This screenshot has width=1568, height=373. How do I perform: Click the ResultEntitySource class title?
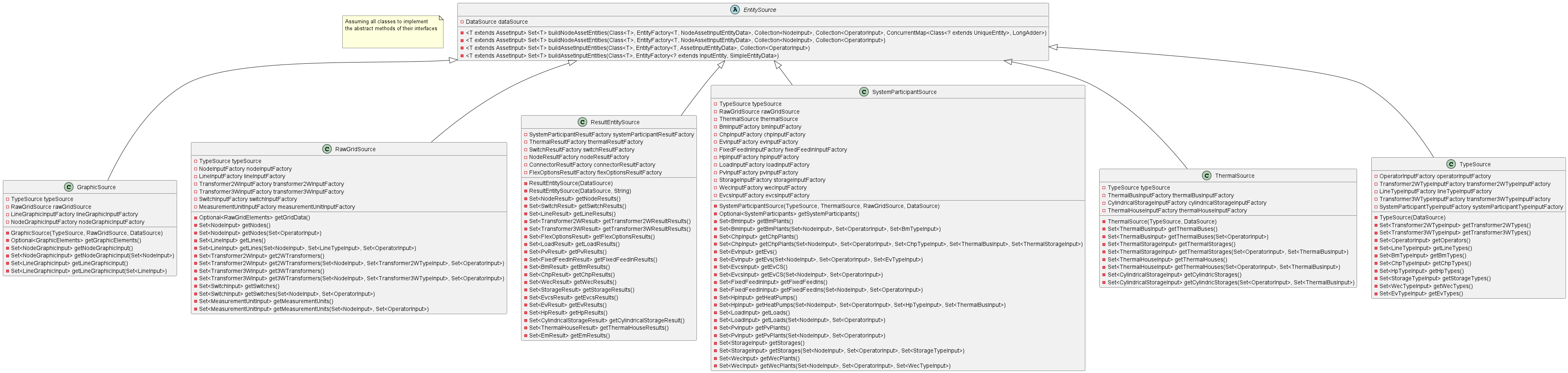(615, 123)
